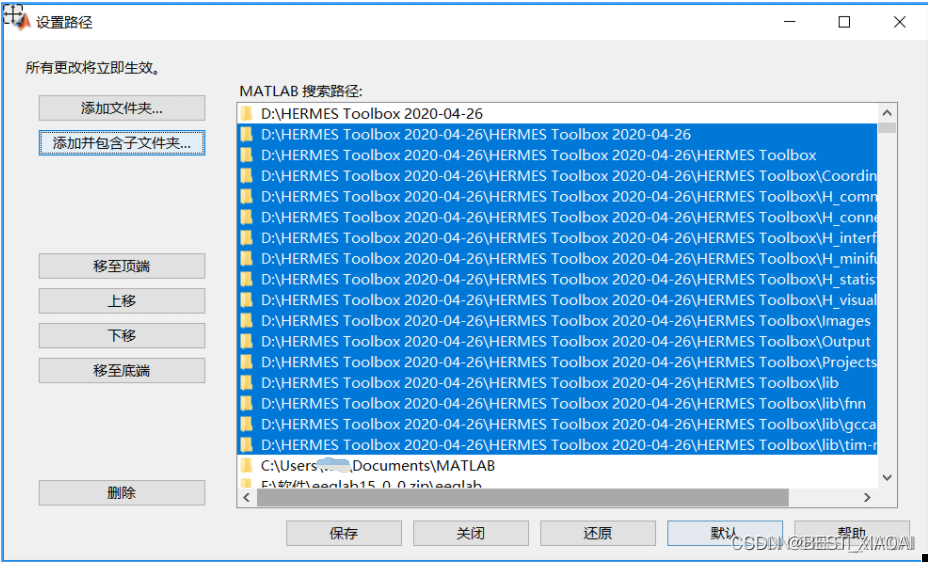Click folder icon of Toolbox\Images row
The width and height of the screenshot is (928, 562).
247,321
